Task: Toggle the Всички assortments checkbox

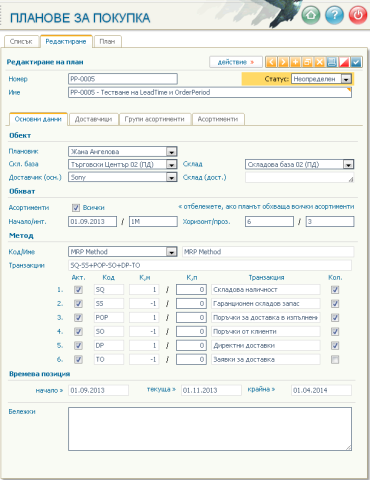Action: (x=76, y=208)
